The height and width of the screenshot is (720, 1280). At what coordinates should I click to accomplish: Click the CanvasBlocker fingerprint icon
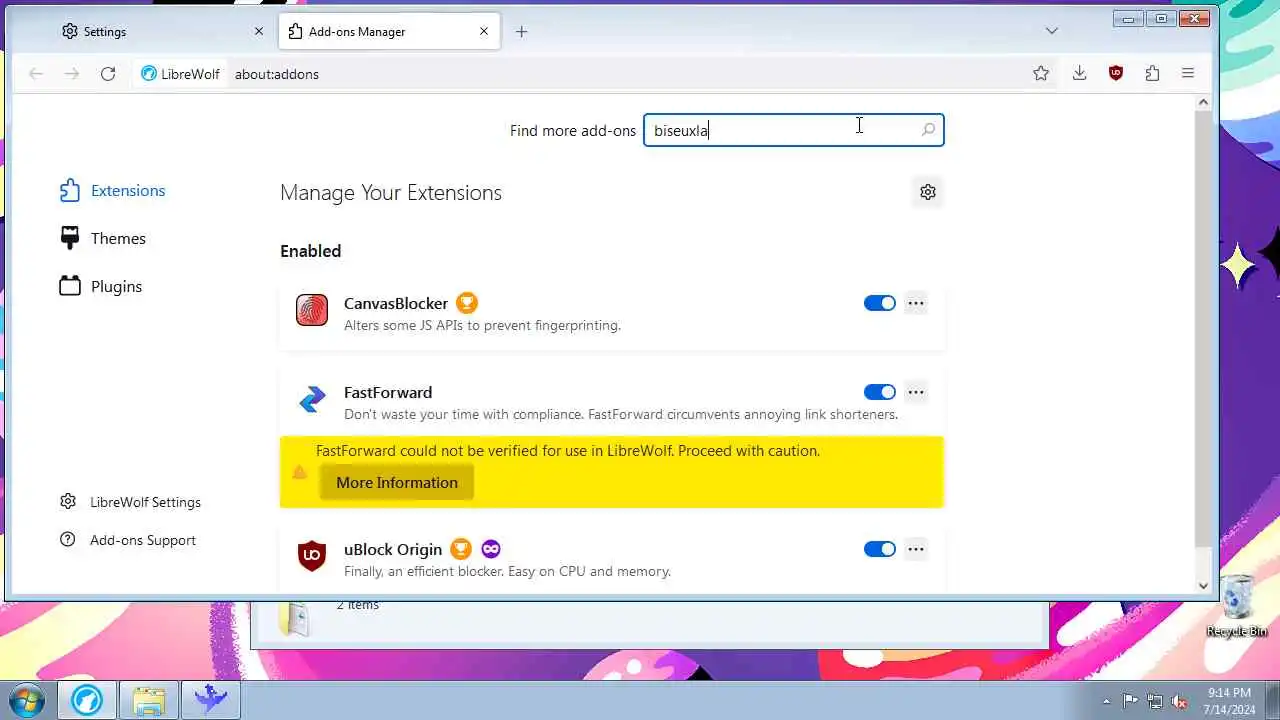click(x=312, y=310)
